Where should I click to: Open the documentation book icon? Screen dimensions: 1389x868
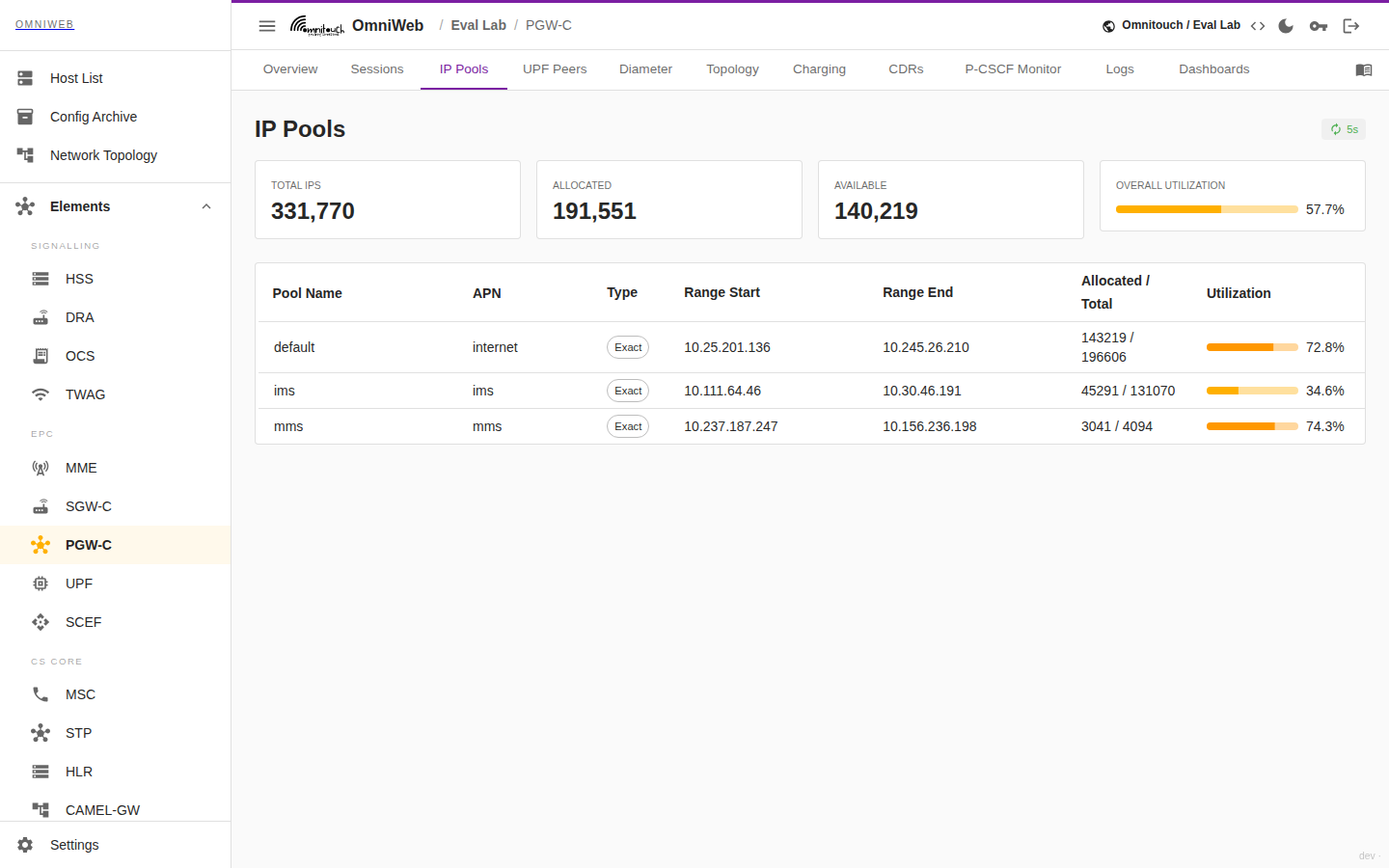click(1364, 69)
